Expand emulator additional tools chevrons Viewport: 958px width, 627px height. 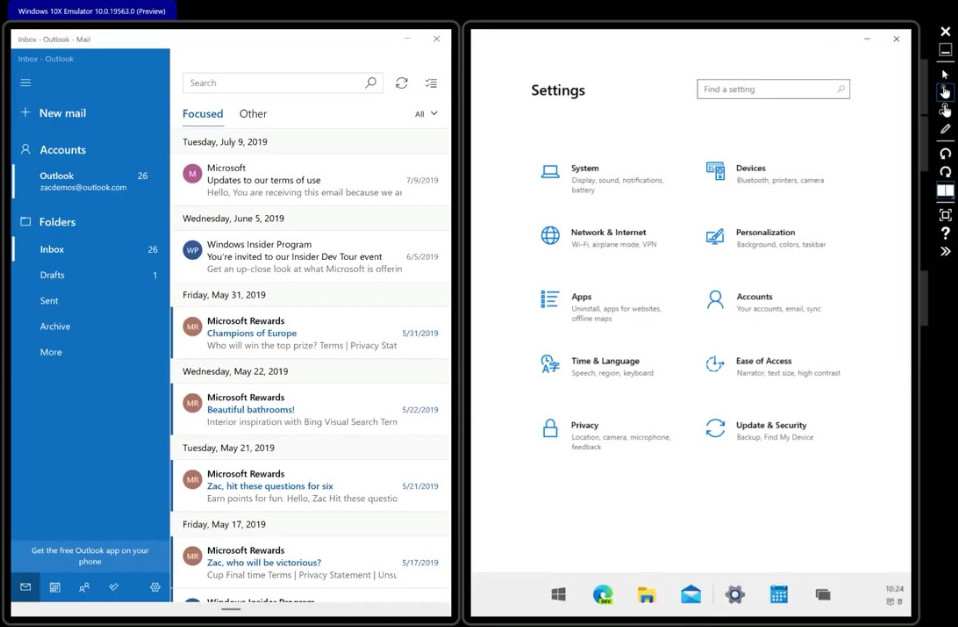(945, 251)
